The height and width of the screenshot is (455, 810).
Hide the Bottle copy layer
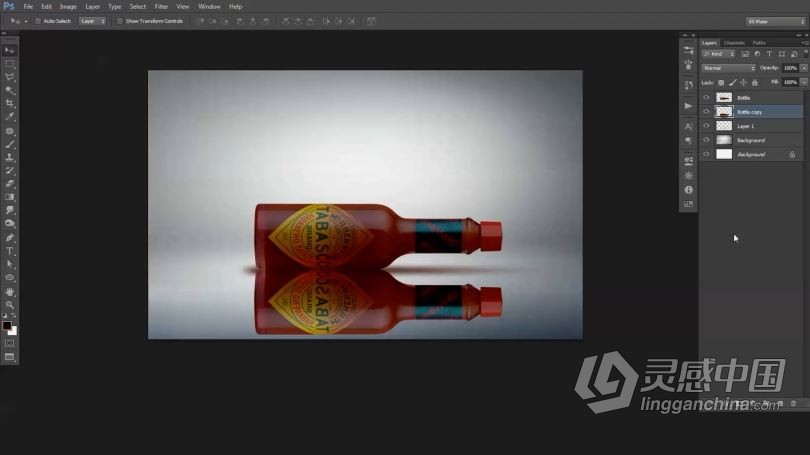coord(706,112)
